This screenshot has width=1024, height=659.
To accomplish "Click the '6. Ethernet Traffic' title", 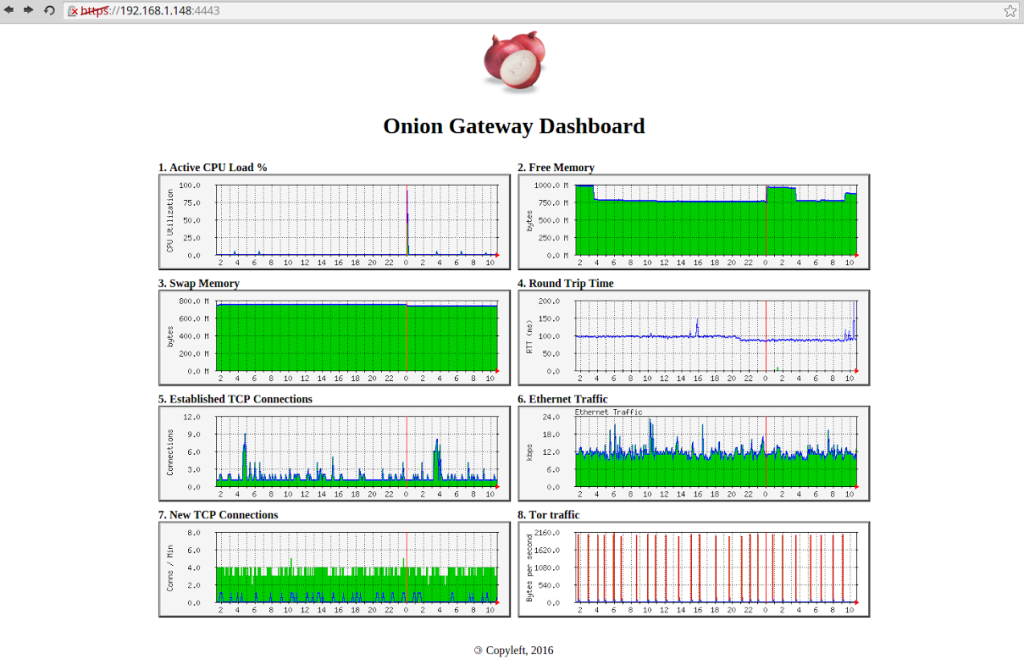I will pyautogui.click(x=562, y=398).
